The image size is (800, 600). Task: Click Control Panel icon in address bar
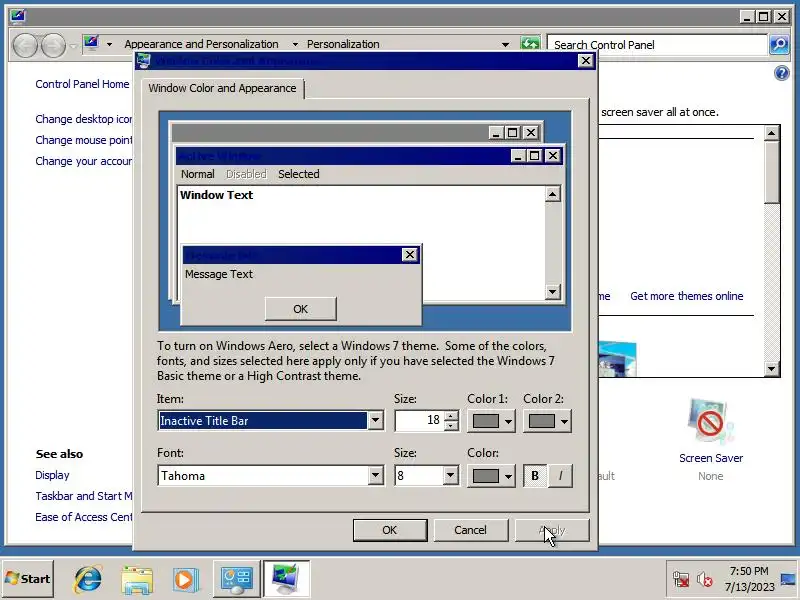click(x=91, y=43)
